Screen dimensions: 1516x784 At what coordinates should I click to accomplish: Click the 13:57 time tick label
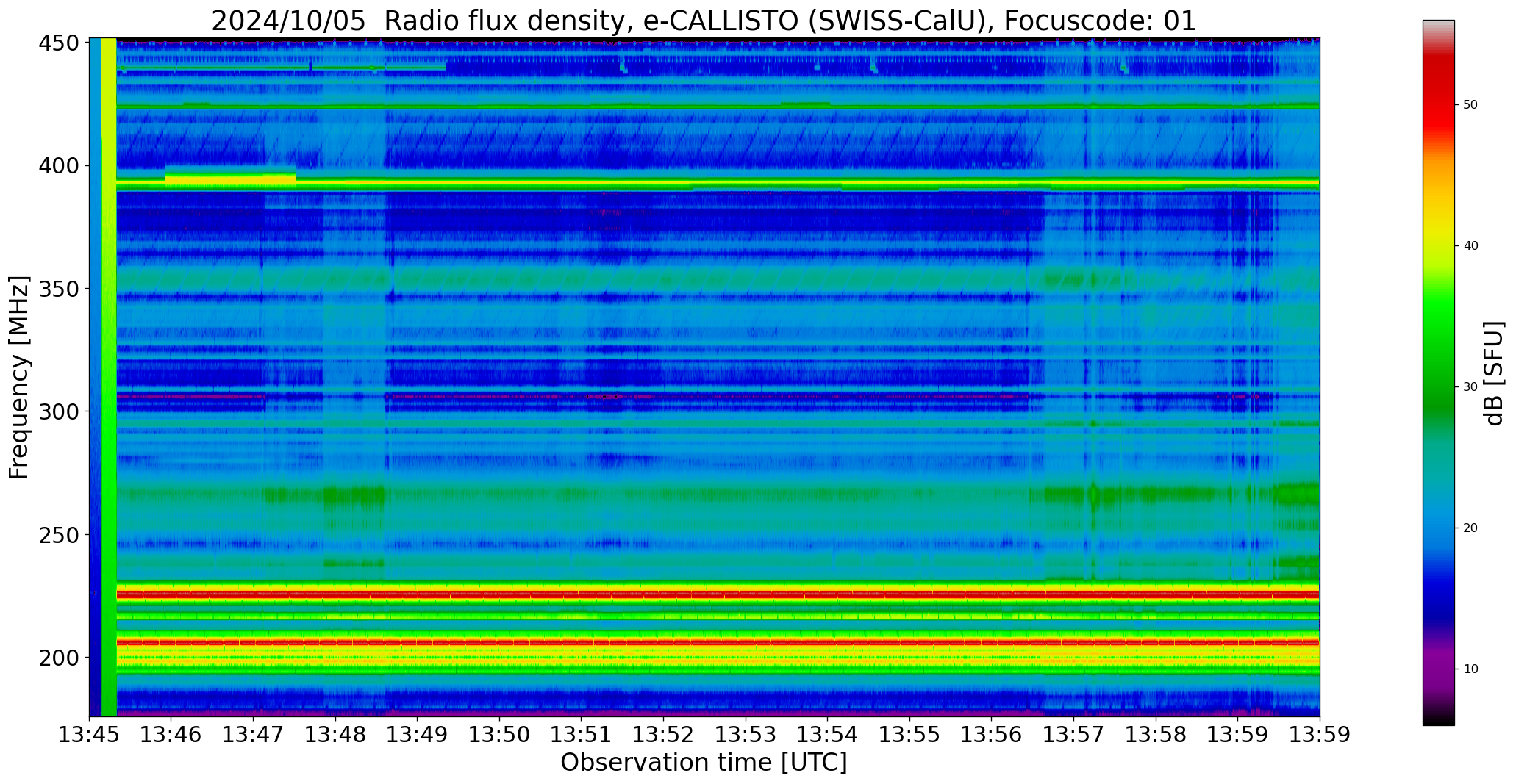[x=1073, y=735]
